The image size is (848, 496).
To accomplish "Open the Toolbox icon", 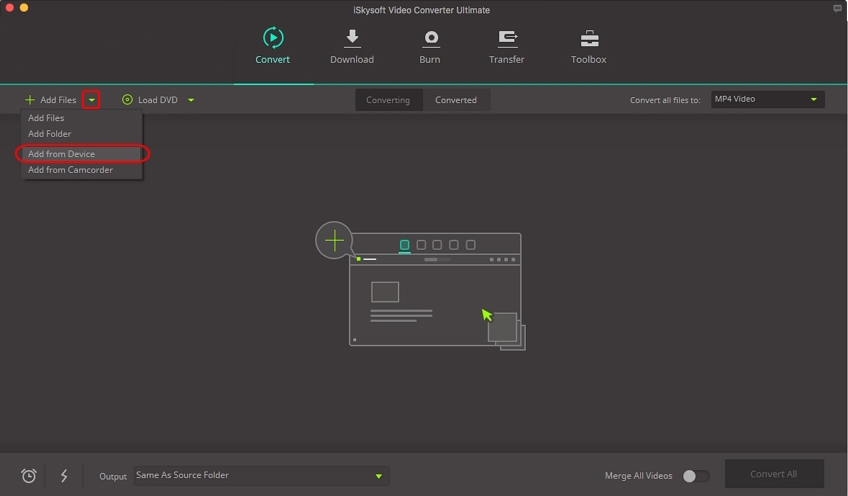I will [x=589, y=38].
